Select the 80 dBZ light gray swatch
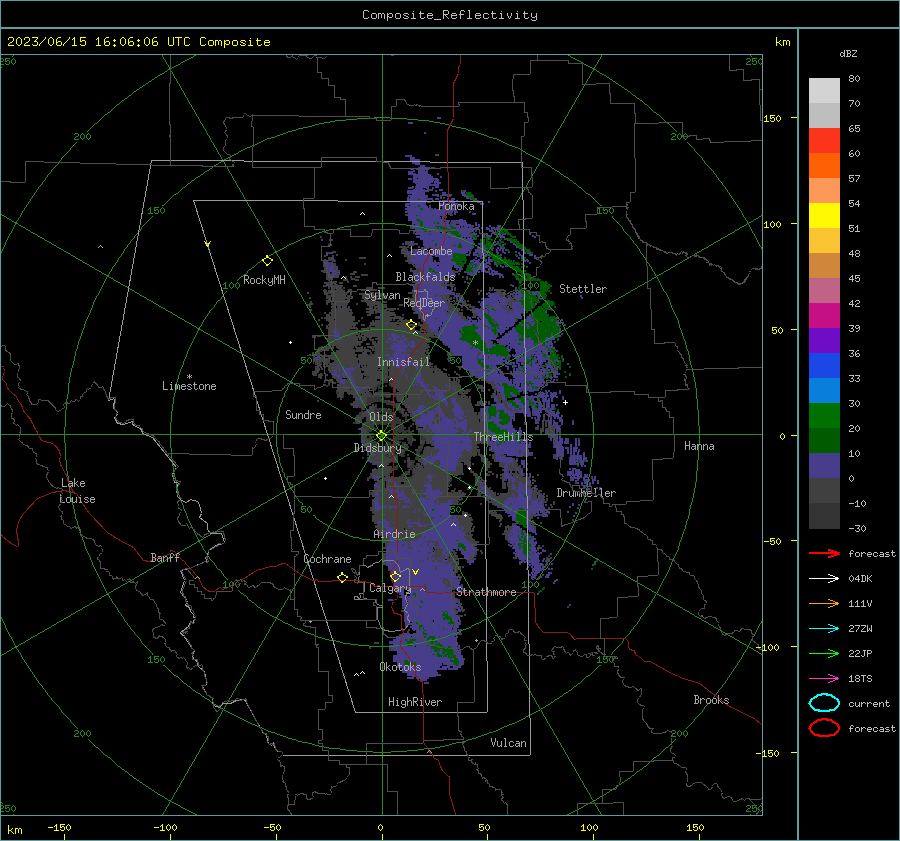 (x=824, y=90)
